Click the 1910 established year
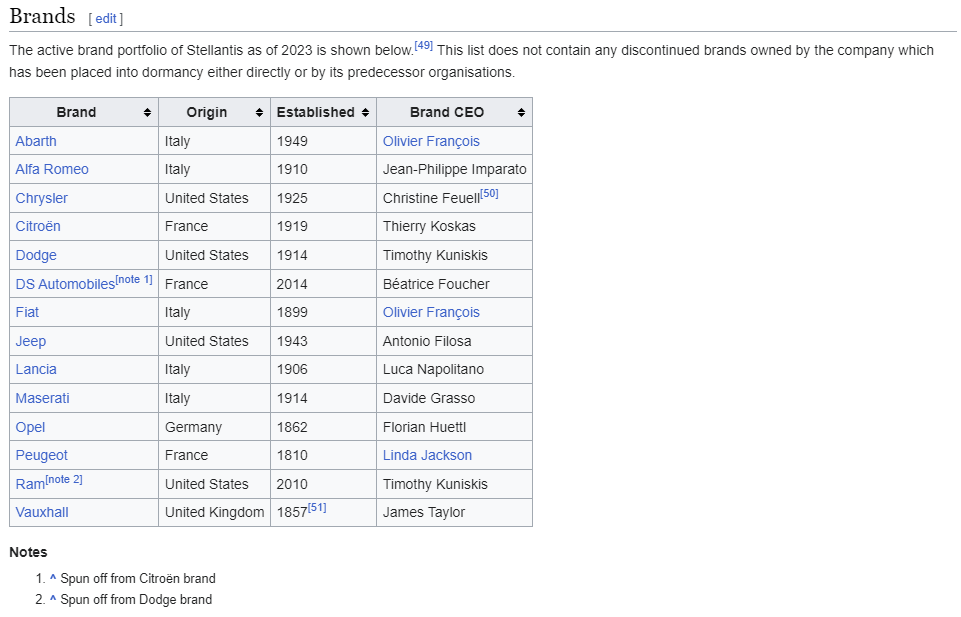The image size is (961, 617). click(292, 169)
